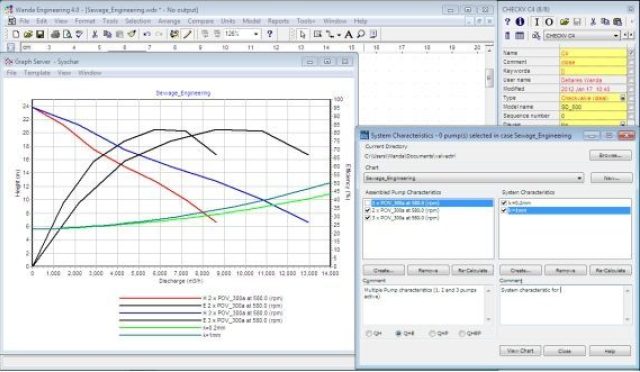This screenshot has height=372, width=640.
Task: Open the Reports menu
Action: (278, 21)
